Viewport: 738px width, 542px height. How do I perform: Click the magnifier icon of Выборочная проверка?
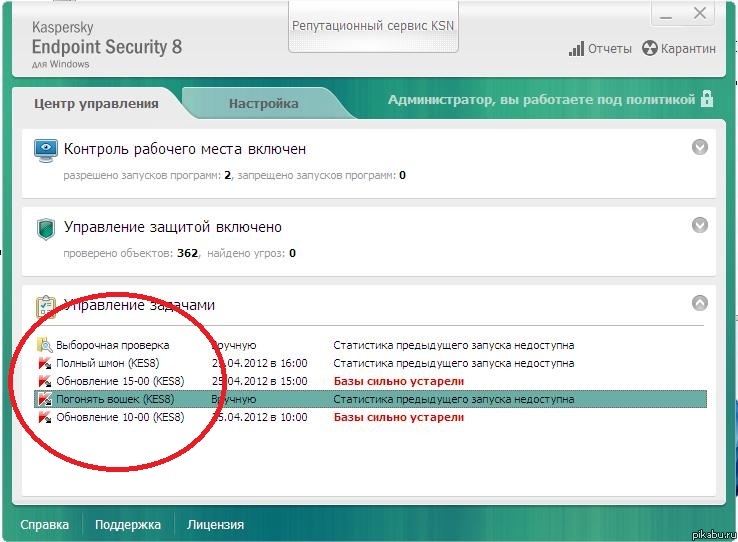tap(44, 345)
